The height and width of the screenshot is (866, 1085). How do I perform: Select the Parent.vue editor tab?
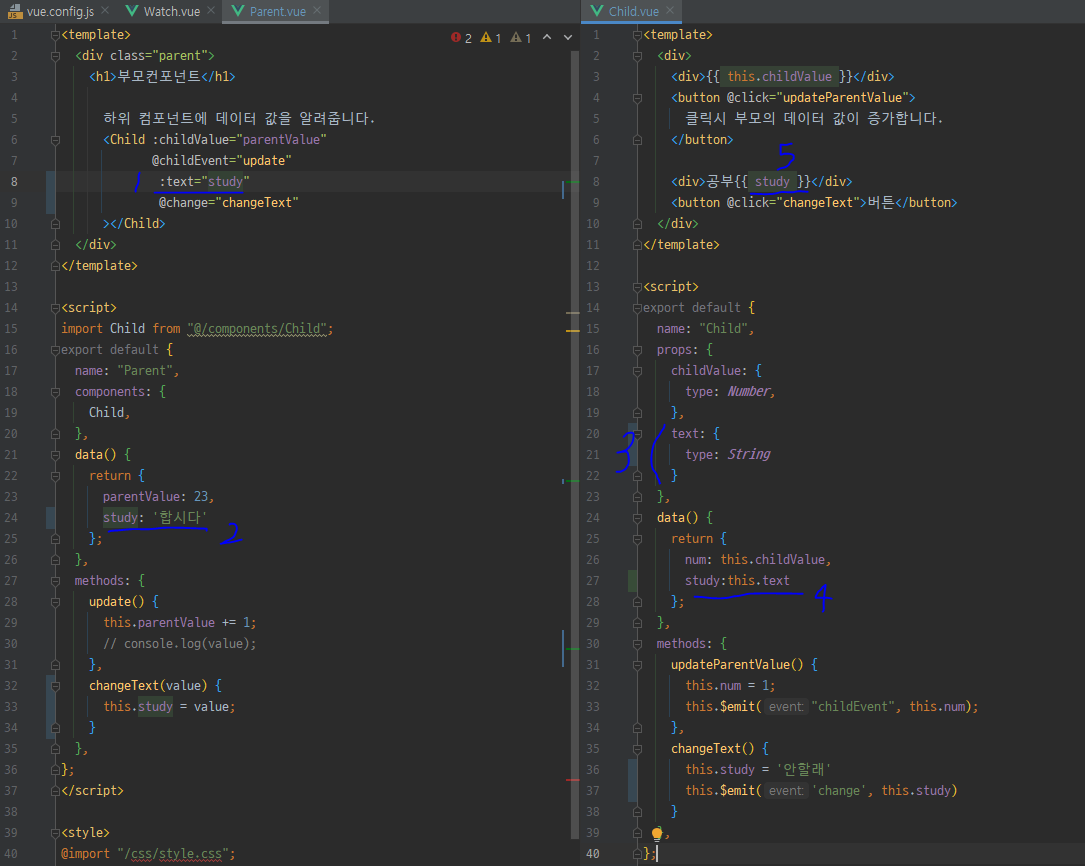(x=277, y=11)
